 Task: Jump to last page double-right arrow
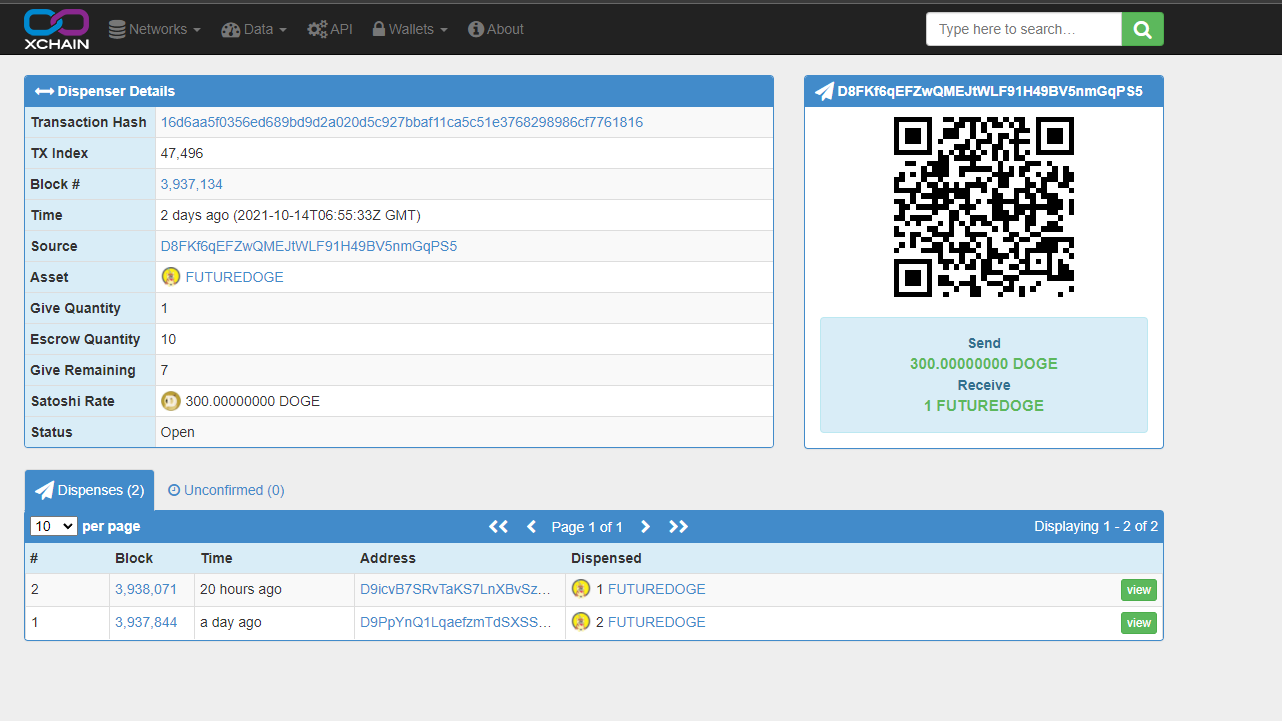click(678, 526)
